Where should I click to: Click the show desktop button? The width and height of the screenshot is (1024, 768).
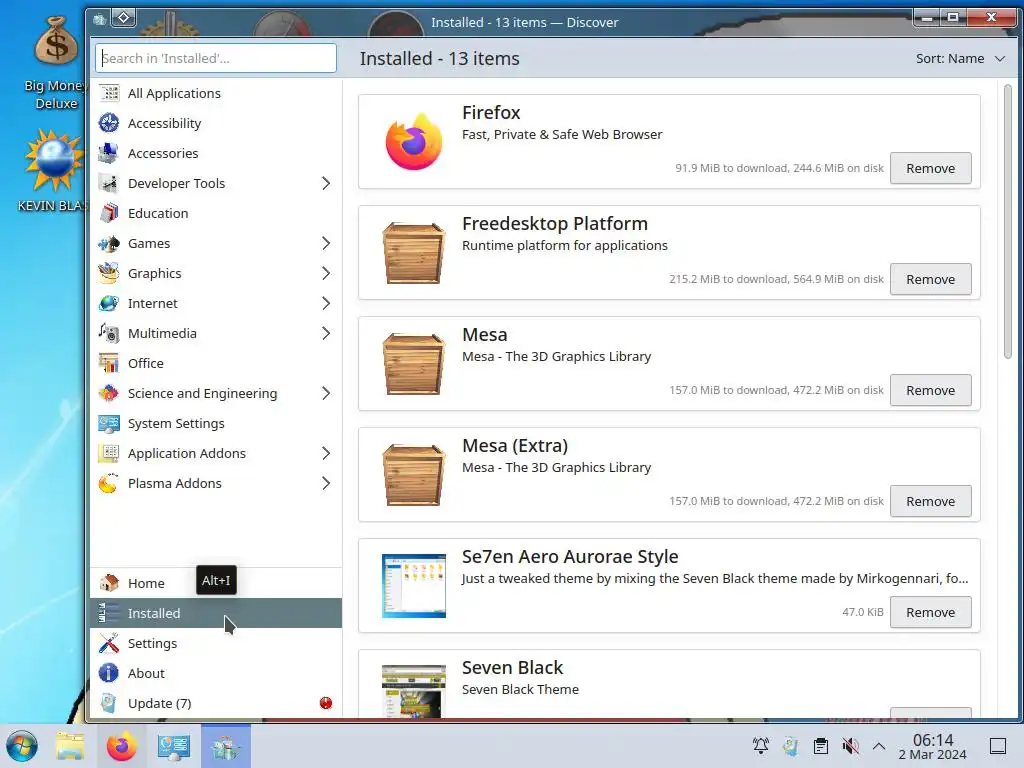point(998,746)
